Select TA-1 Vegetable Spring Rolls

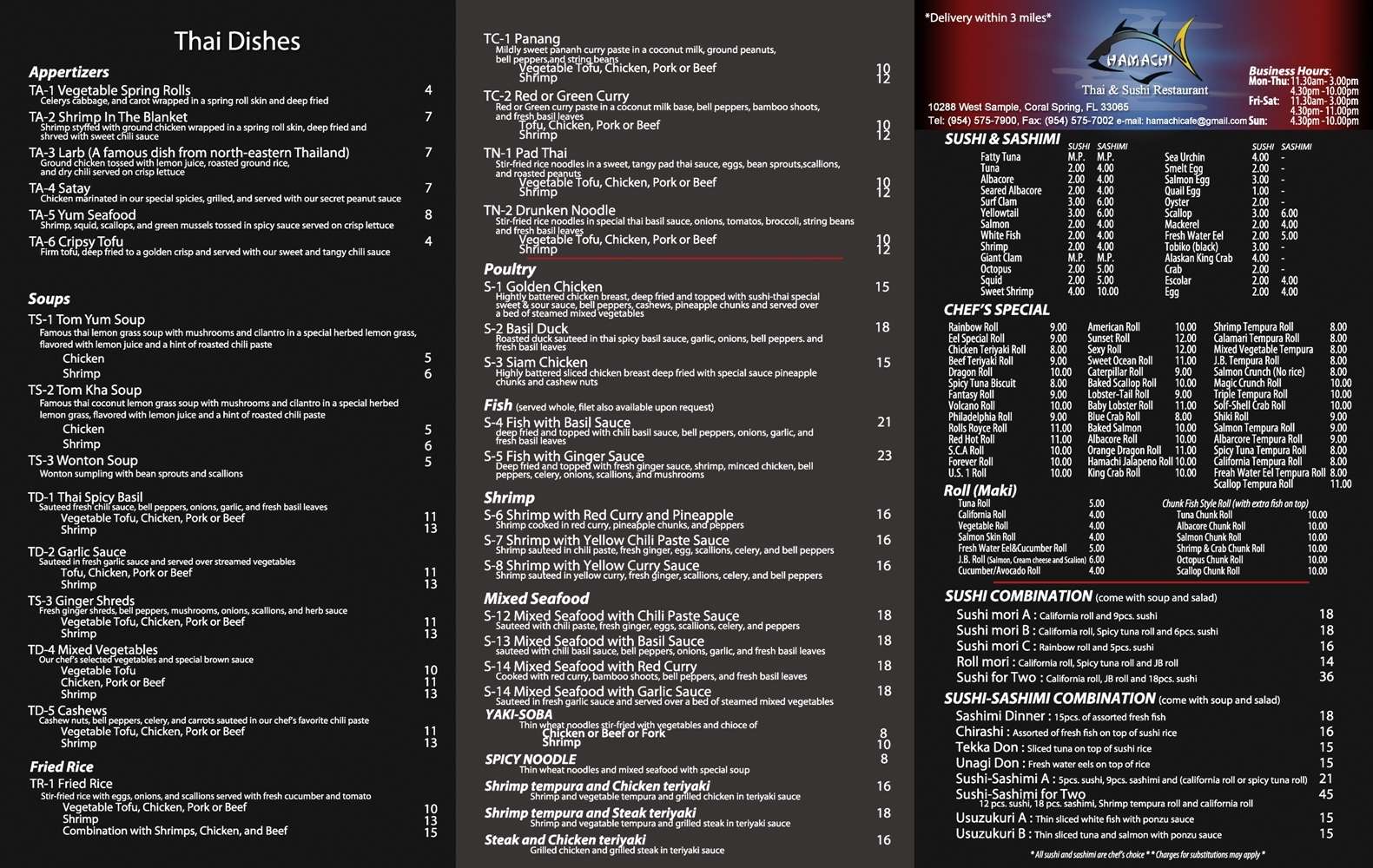point(109,90)
